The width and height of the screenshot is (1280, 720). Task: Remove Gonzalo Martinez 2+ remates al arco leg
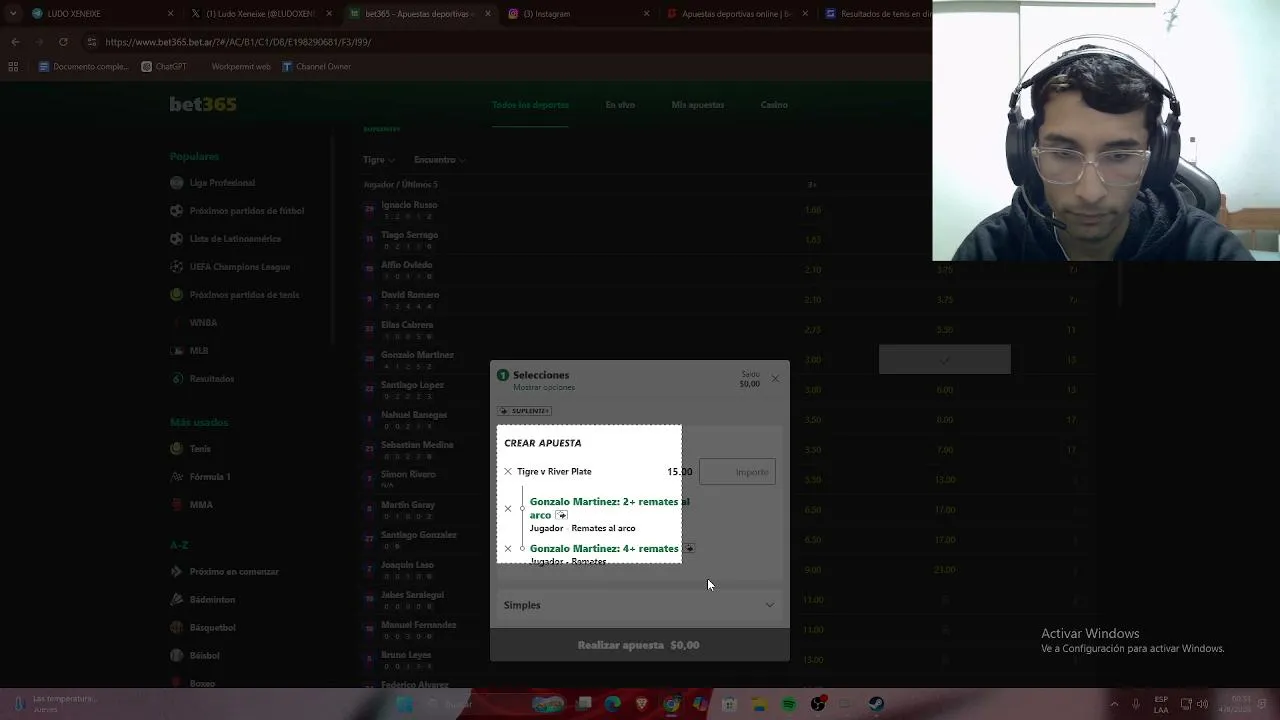pos(508,509)
